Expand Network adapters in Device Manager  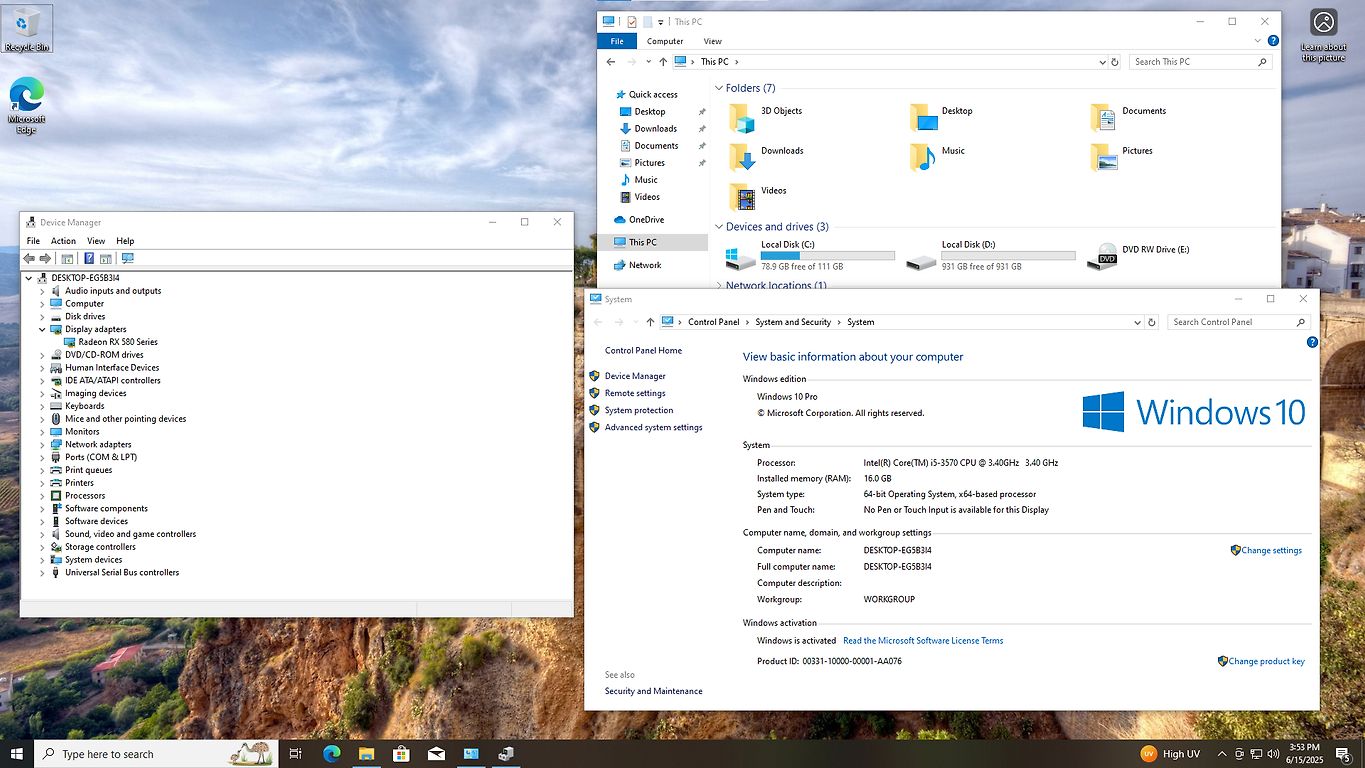pos(42,444)
